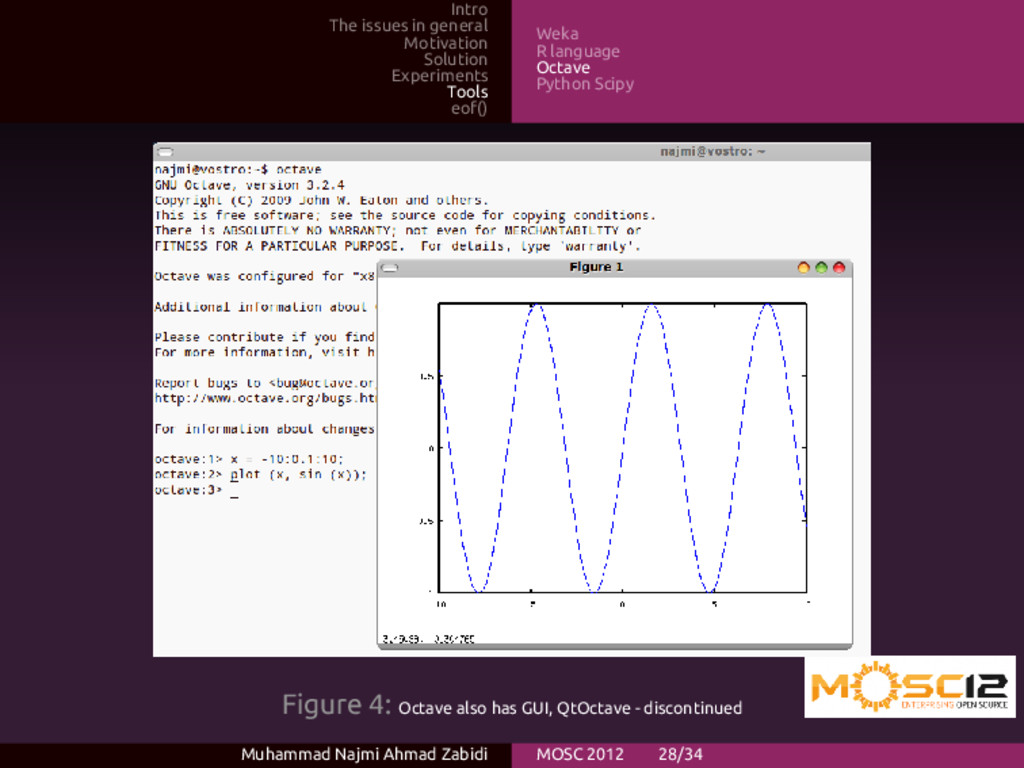Screen dimensions: 1024x768
Task: Click the Figure 4 caption text
Action: pos(512,706)
